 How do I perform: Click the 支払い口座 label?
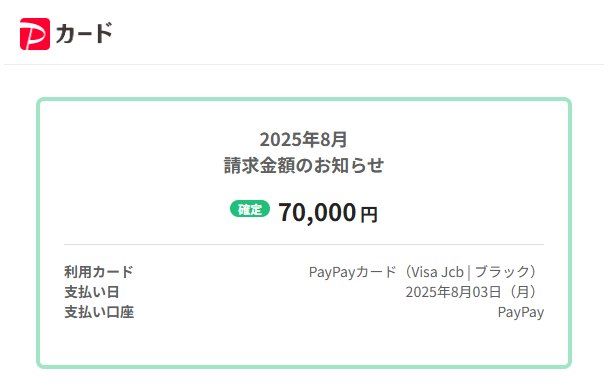[x=99, y=312]
